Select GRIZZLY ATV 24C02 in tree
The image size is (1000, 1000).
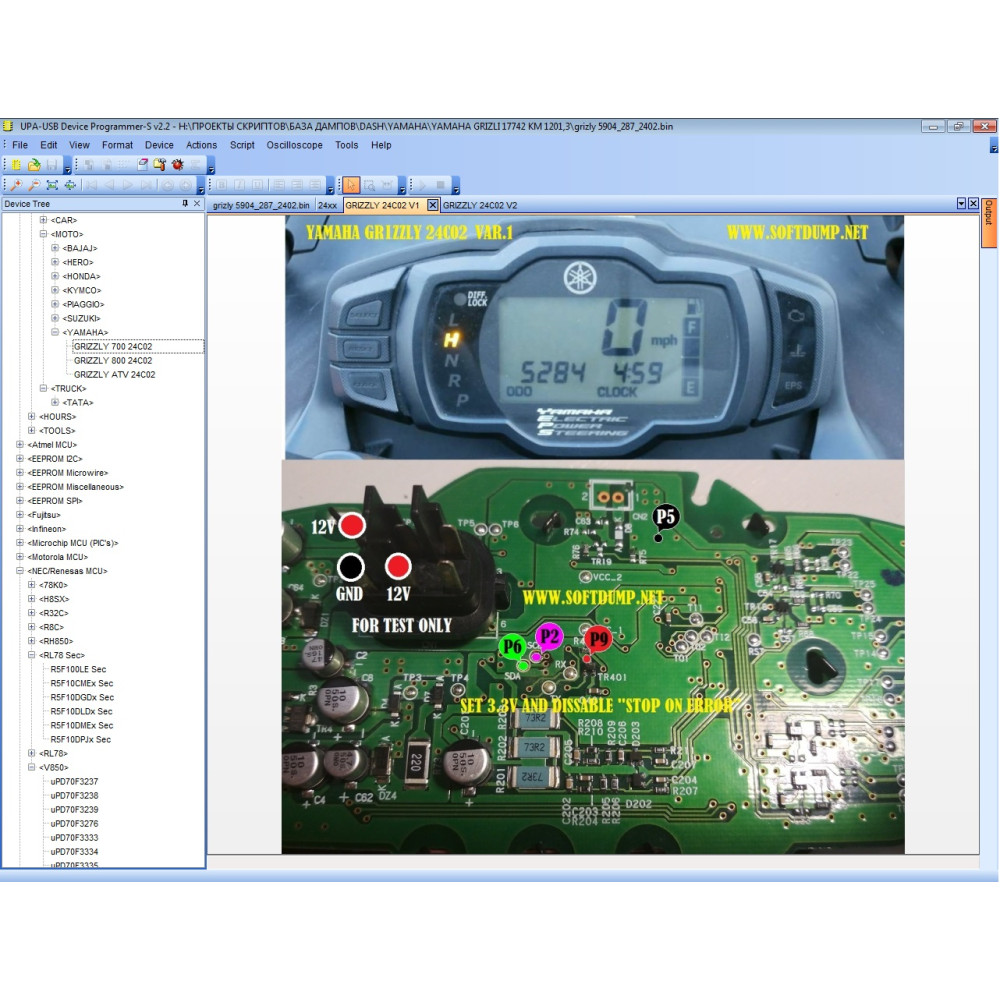pos(114,374)
